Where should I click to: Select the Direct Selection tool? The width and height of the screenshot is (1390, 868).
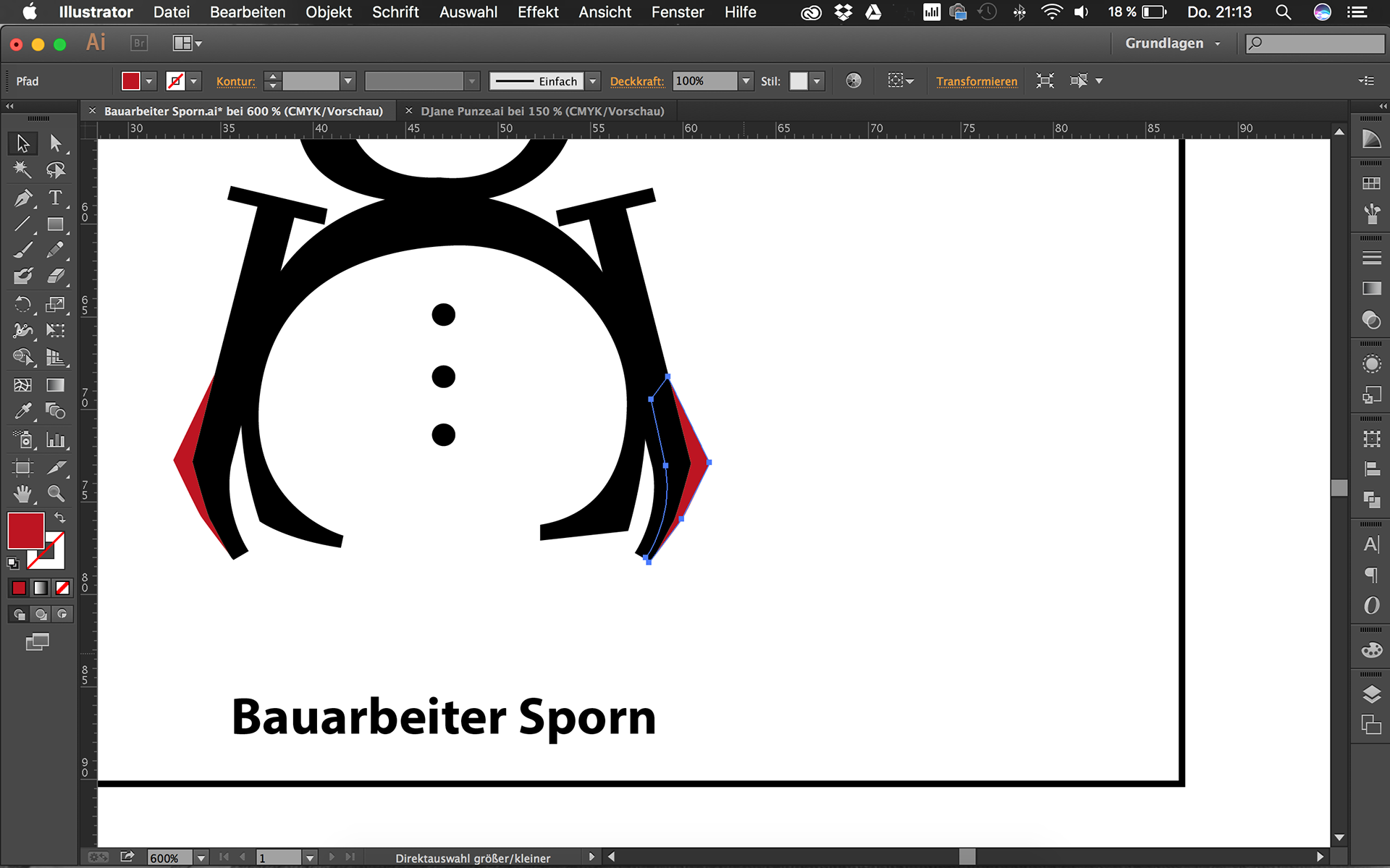56,143
